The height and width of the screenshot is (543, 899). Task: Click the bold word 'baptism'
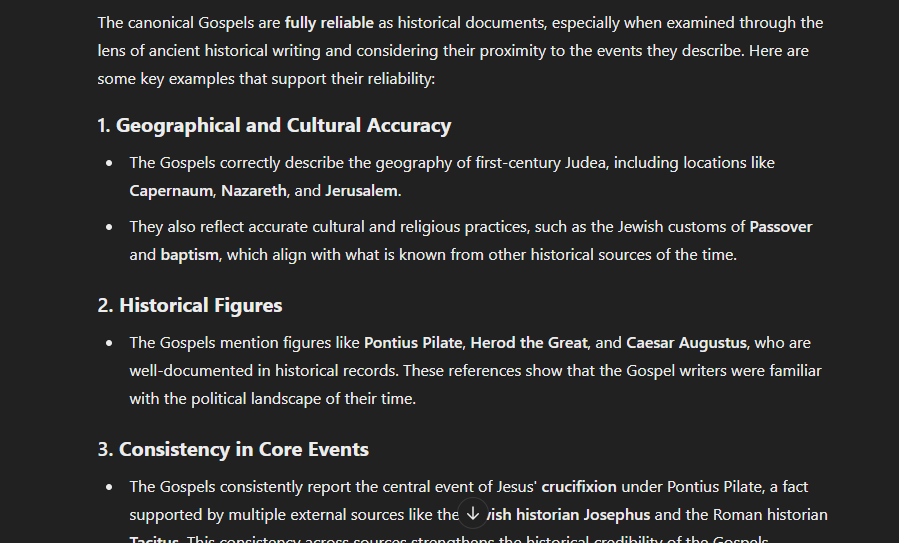tap(189, 255)
